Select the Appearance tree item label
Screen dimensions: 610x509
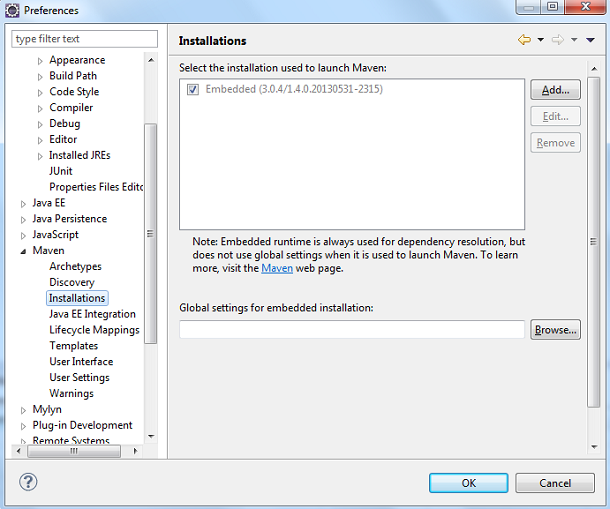[x=77, y=60]
